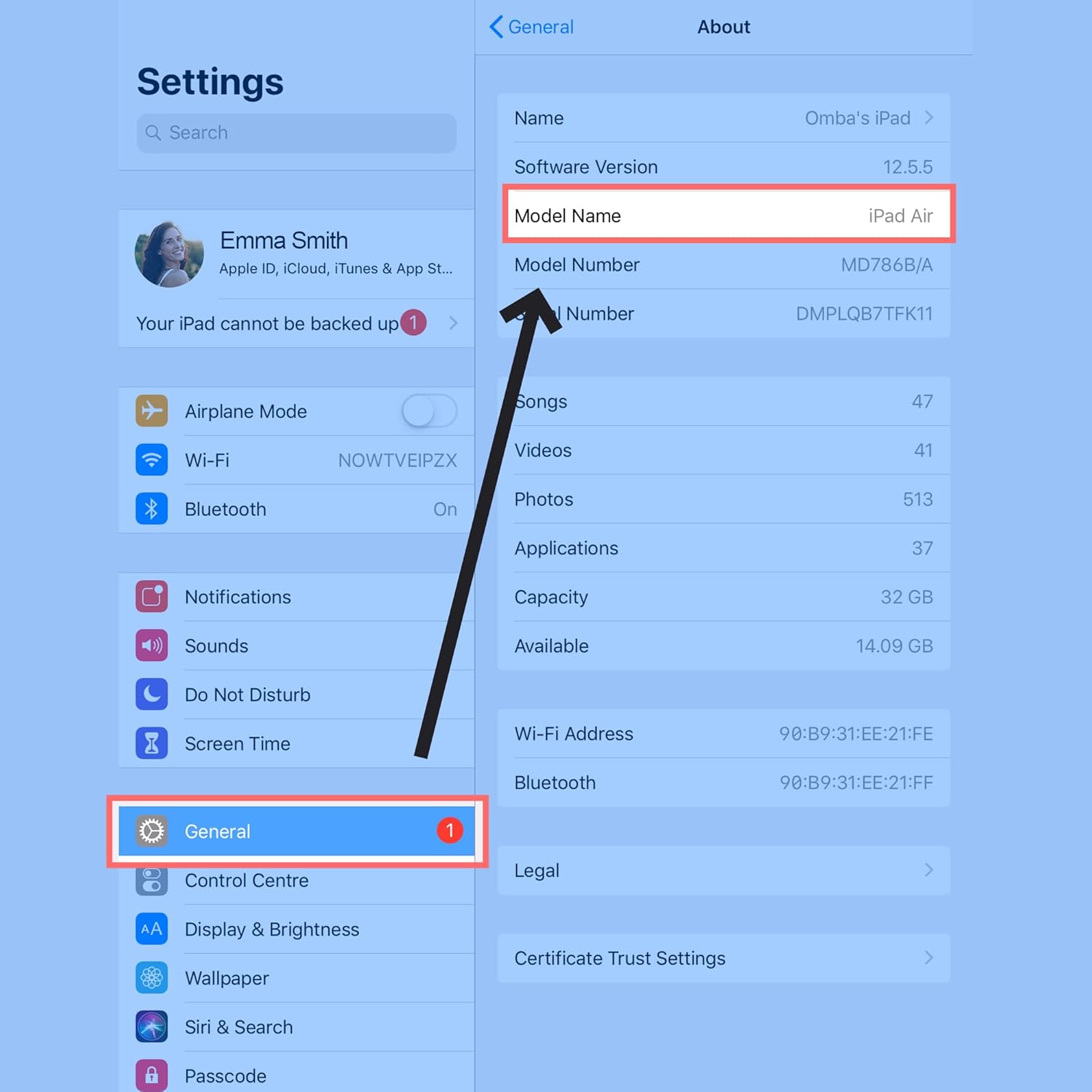Click the Settings search field
Viewport: 1092px width, 1092px height.
click(296, 132)
